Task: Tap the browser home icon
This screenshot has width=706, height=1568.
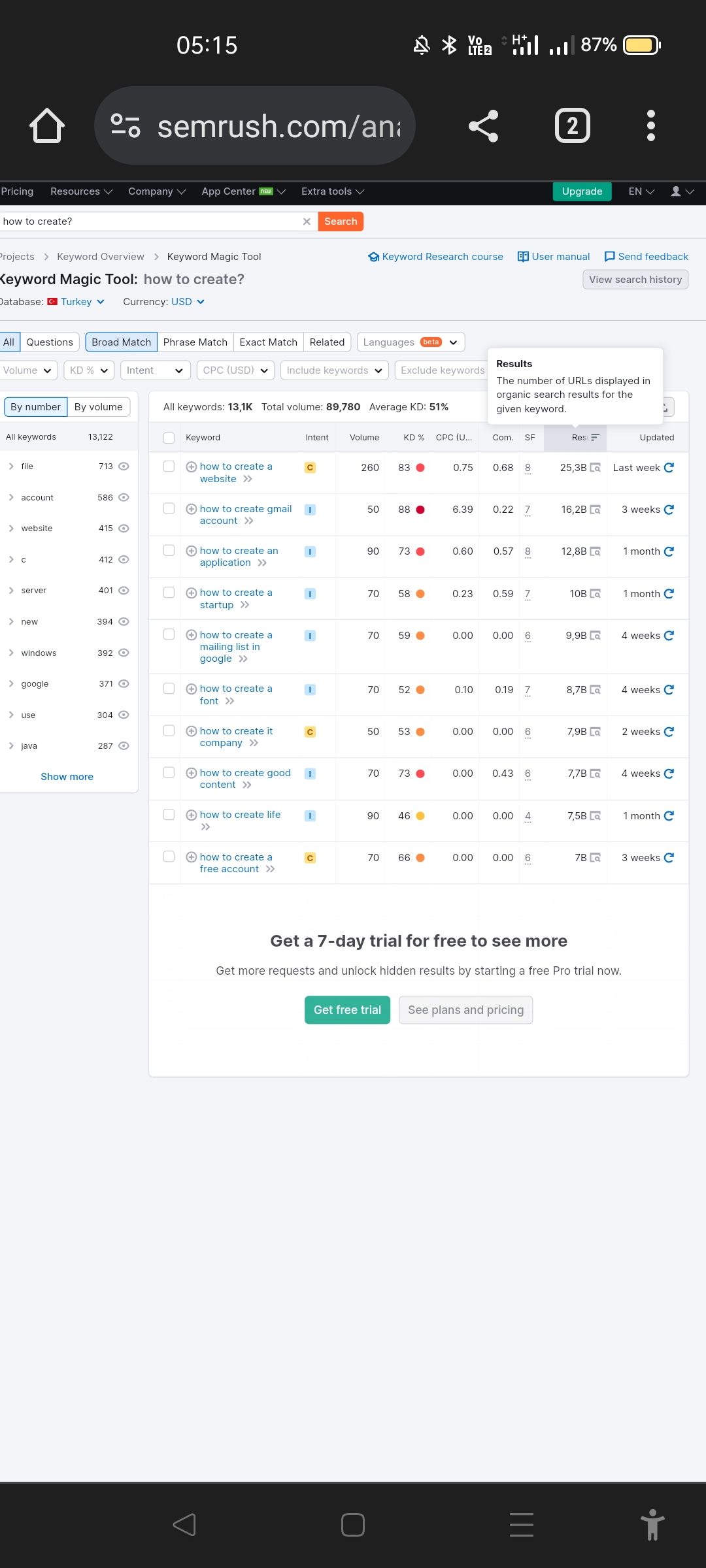Action: click(47, 125)
